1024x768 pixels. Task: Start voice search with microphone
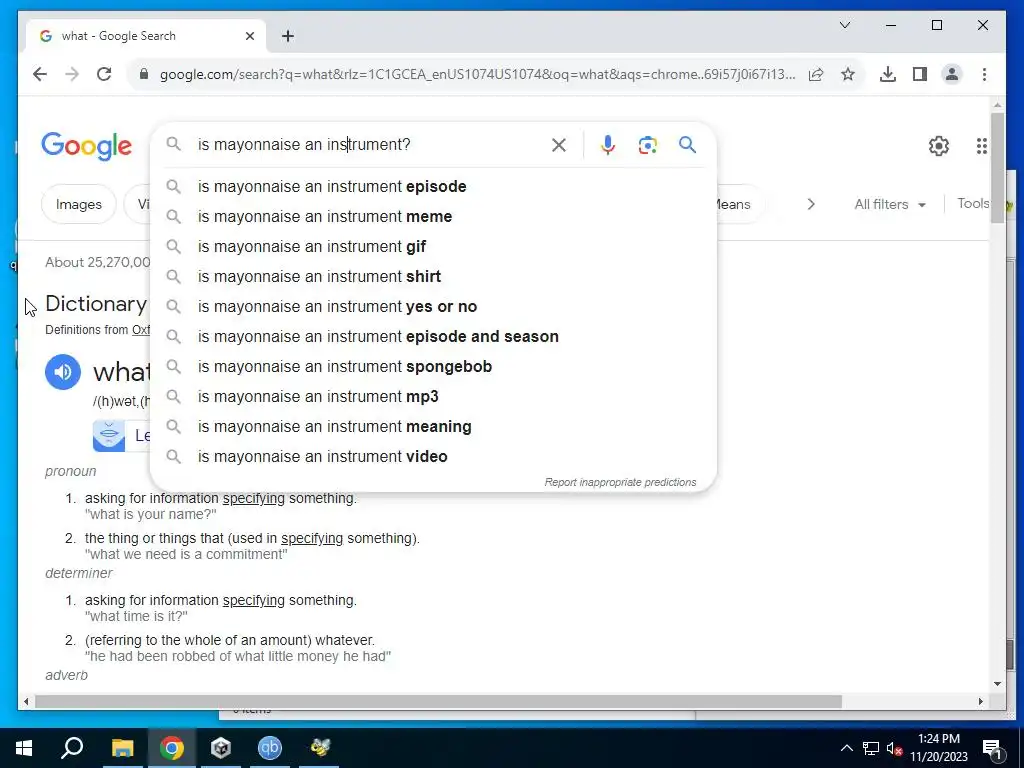[x=607, y=144]
